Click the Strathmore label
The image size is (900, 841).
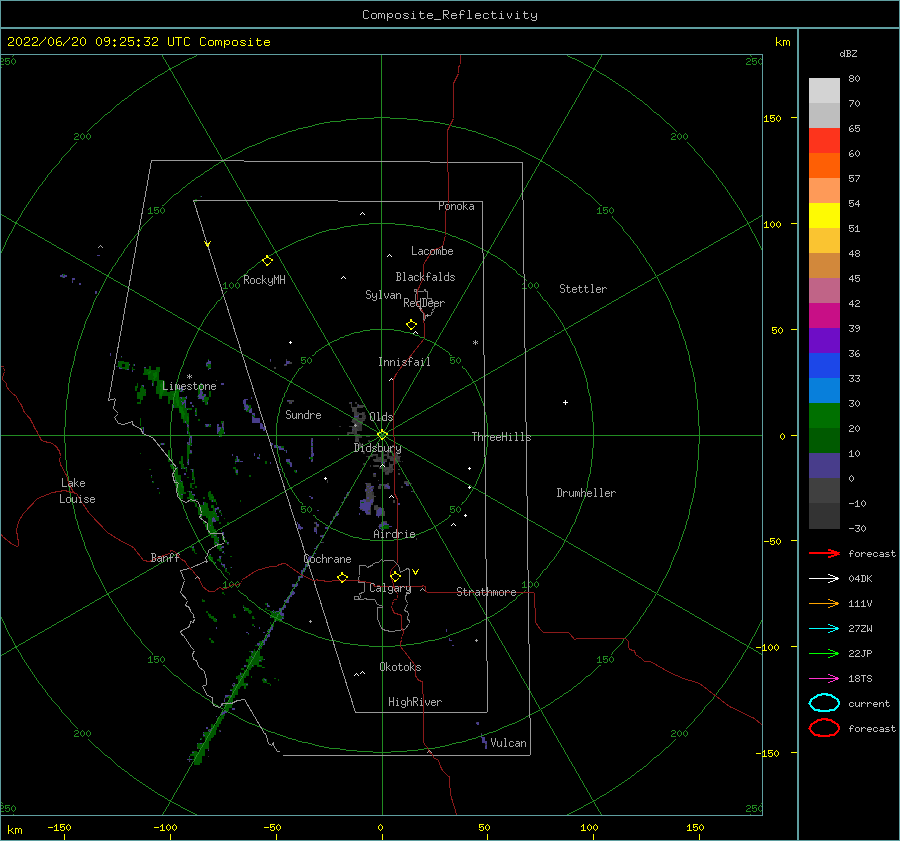pos(486,592)
